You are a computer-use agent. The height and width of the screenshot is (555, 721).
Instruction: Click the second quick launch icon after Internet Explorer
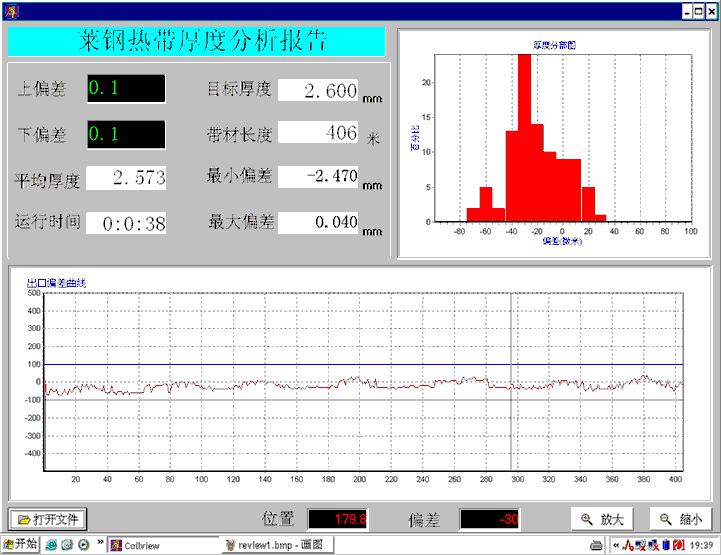tap(67, 545)
